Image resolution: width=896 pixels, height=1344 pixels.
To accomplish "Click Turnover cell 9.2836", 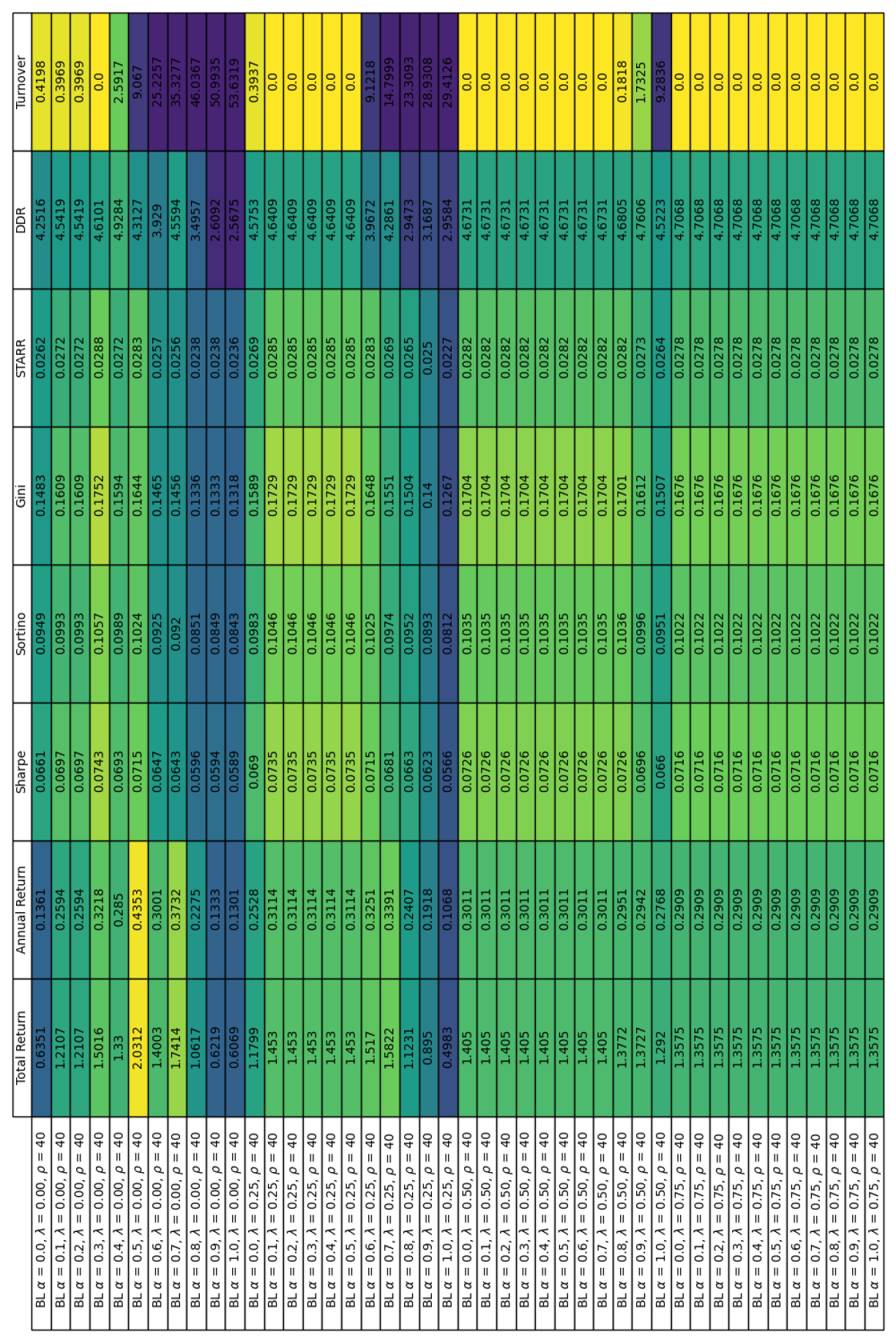I will [x=662, y=82].
